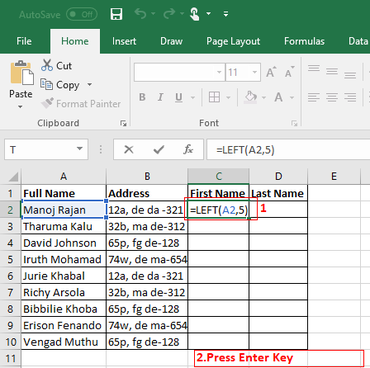Open the Font dialog launcher

coord(294,123)
